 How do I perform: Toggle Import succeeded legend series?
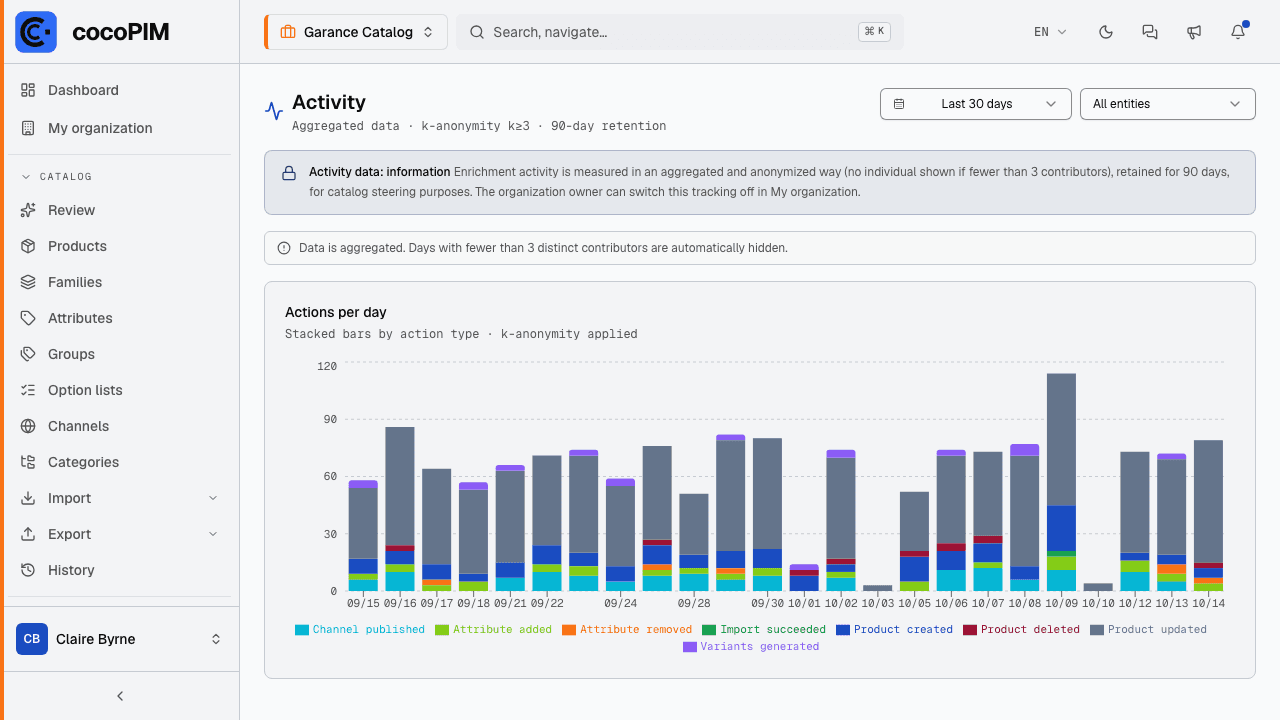point(764,630)
